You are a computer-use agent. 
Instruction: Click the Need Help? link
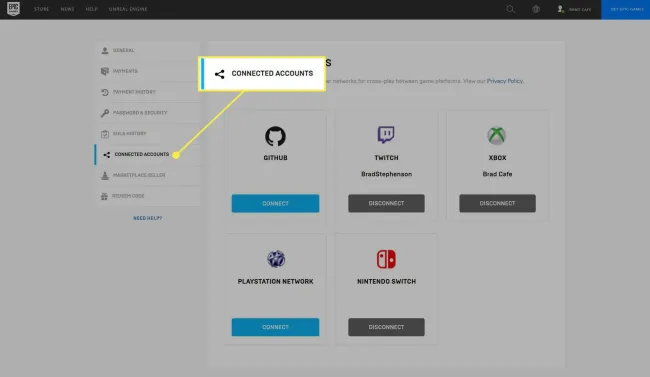click(x=148, y=218)
